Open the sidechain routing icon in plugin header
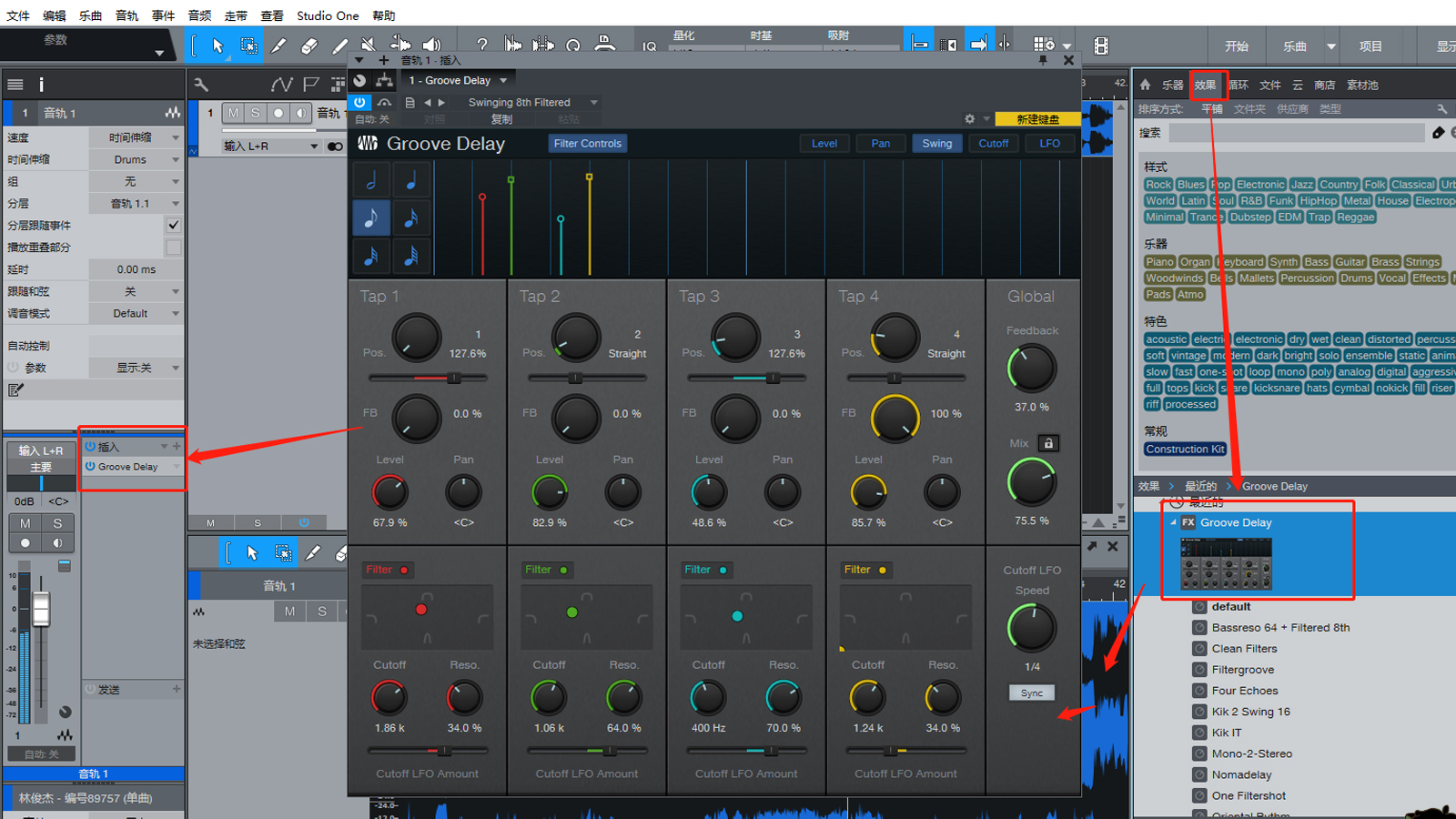 coord(385,81)
